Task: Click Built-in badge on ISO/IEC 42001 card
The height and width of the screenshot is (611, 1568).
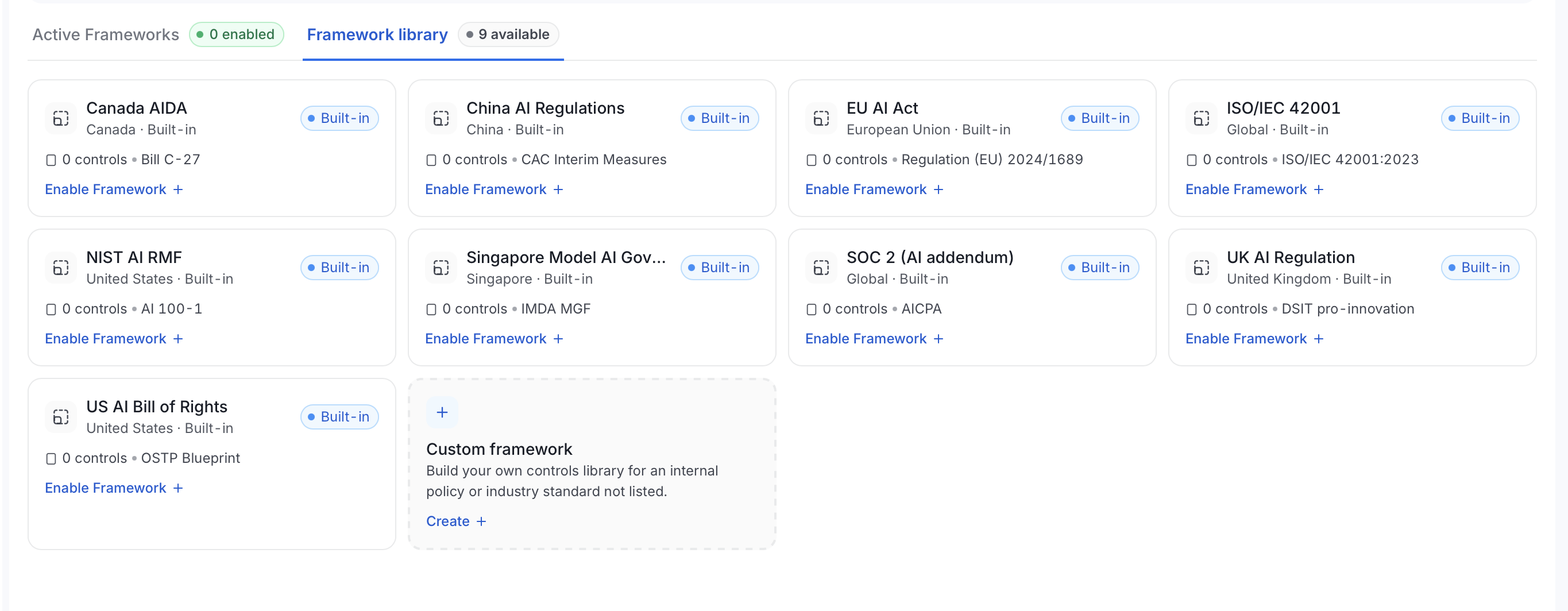Action: click(1480, 118)
